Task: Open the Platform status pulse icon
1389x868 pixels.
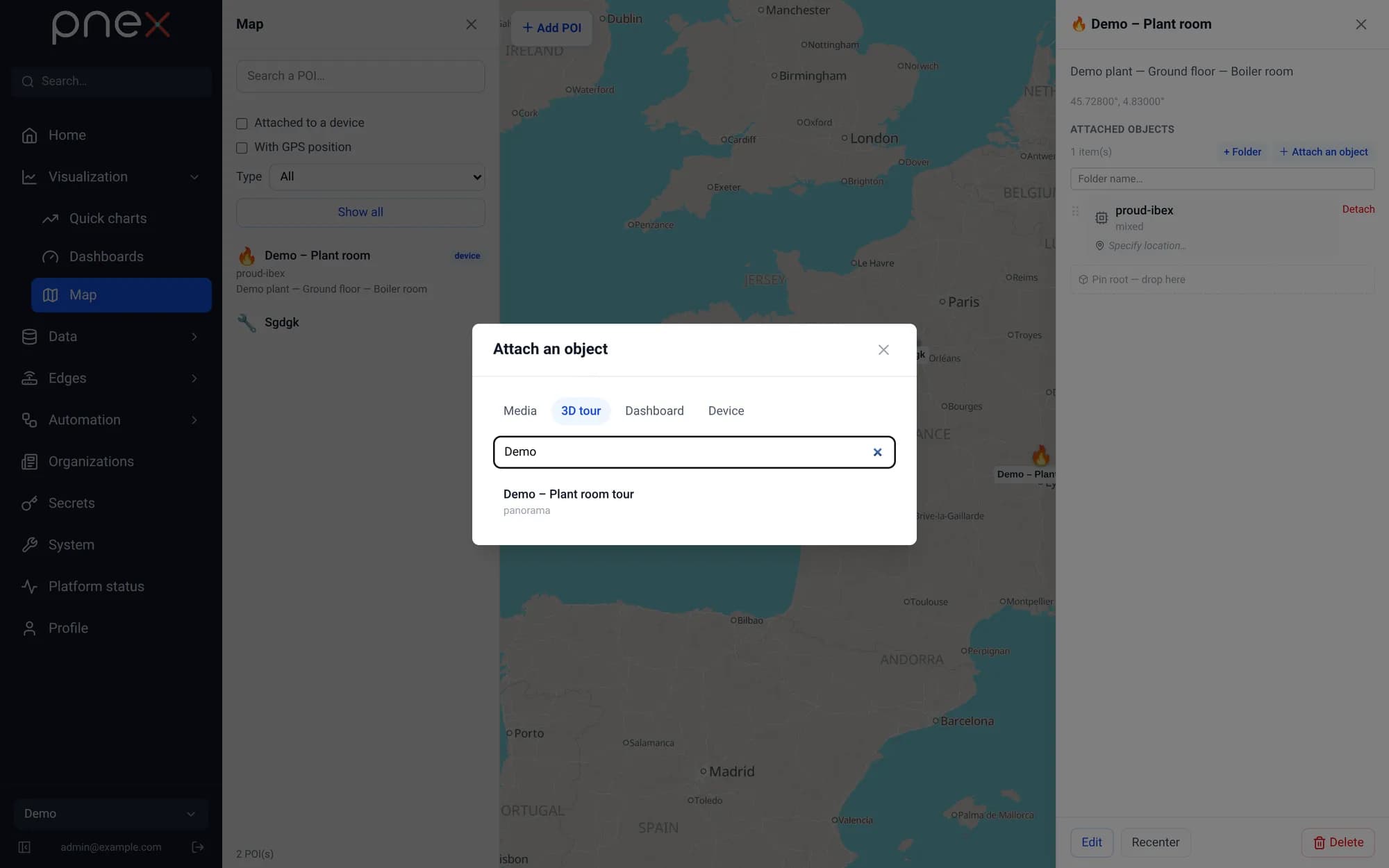Action: click(x=29, y=587)
